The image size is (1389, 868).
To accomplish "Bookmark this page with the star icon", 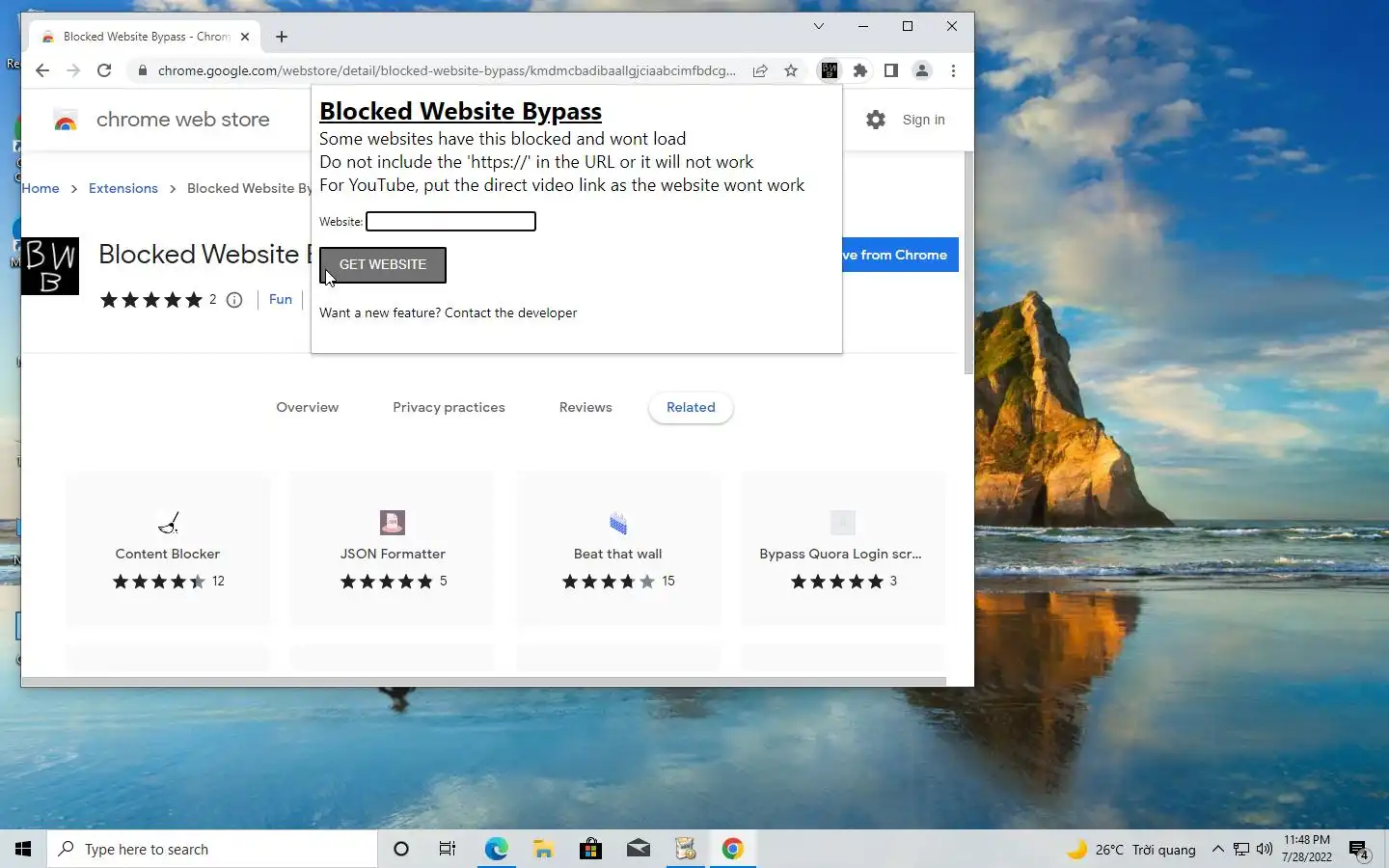I will [791, 70].
